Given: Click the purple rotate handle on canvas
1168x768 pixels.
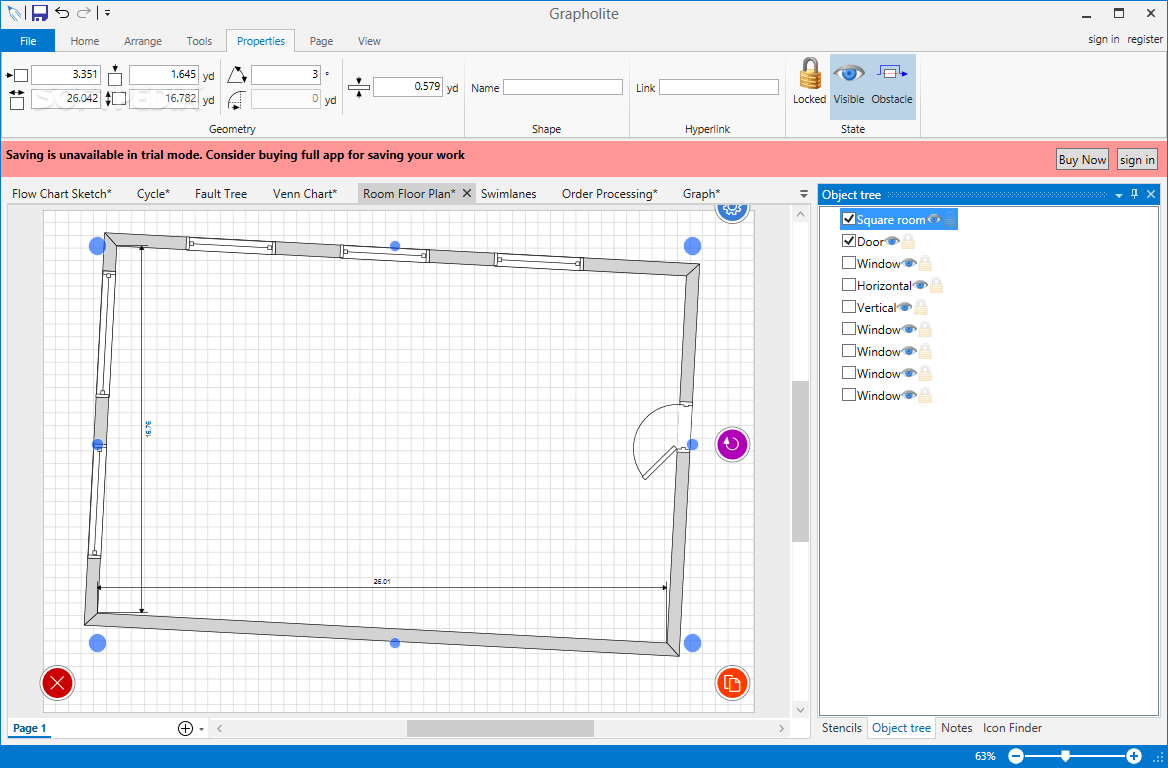Looking at the screenshot, I should point(732,445).
